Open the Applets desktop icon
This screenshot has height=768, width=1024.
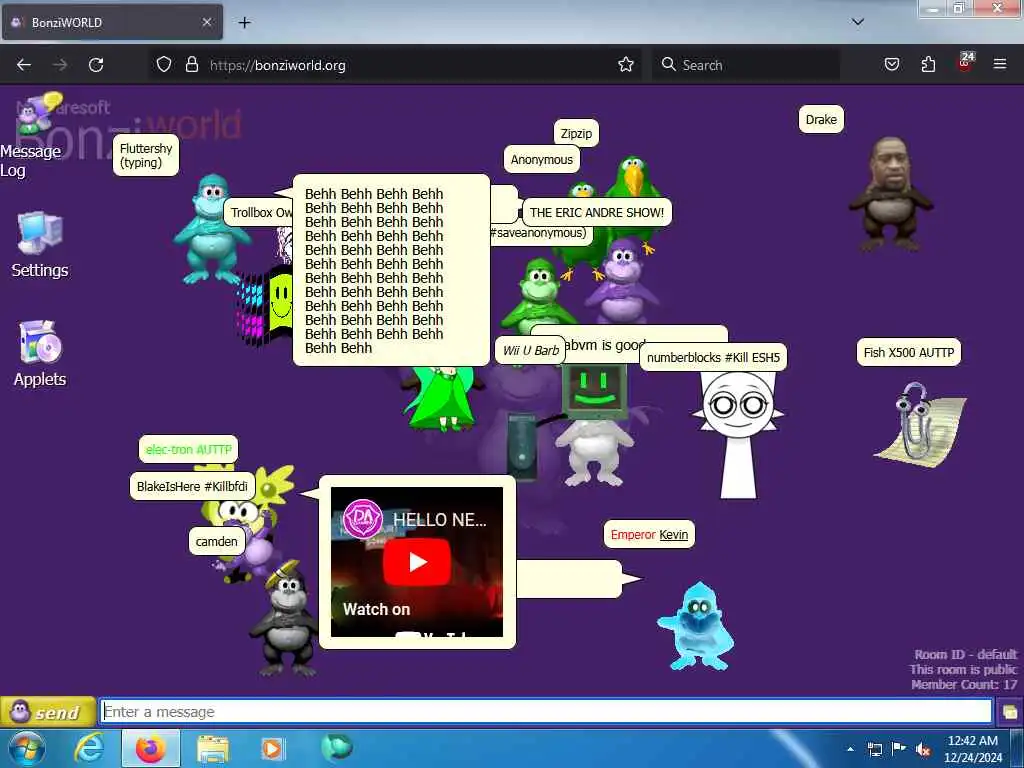click(40, 354)
